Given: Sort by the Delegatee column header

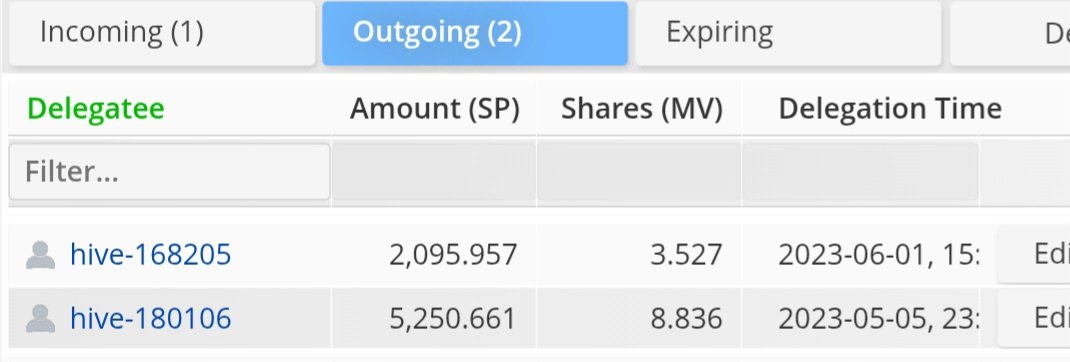Looking at the screenshot, I should (96, 109).
